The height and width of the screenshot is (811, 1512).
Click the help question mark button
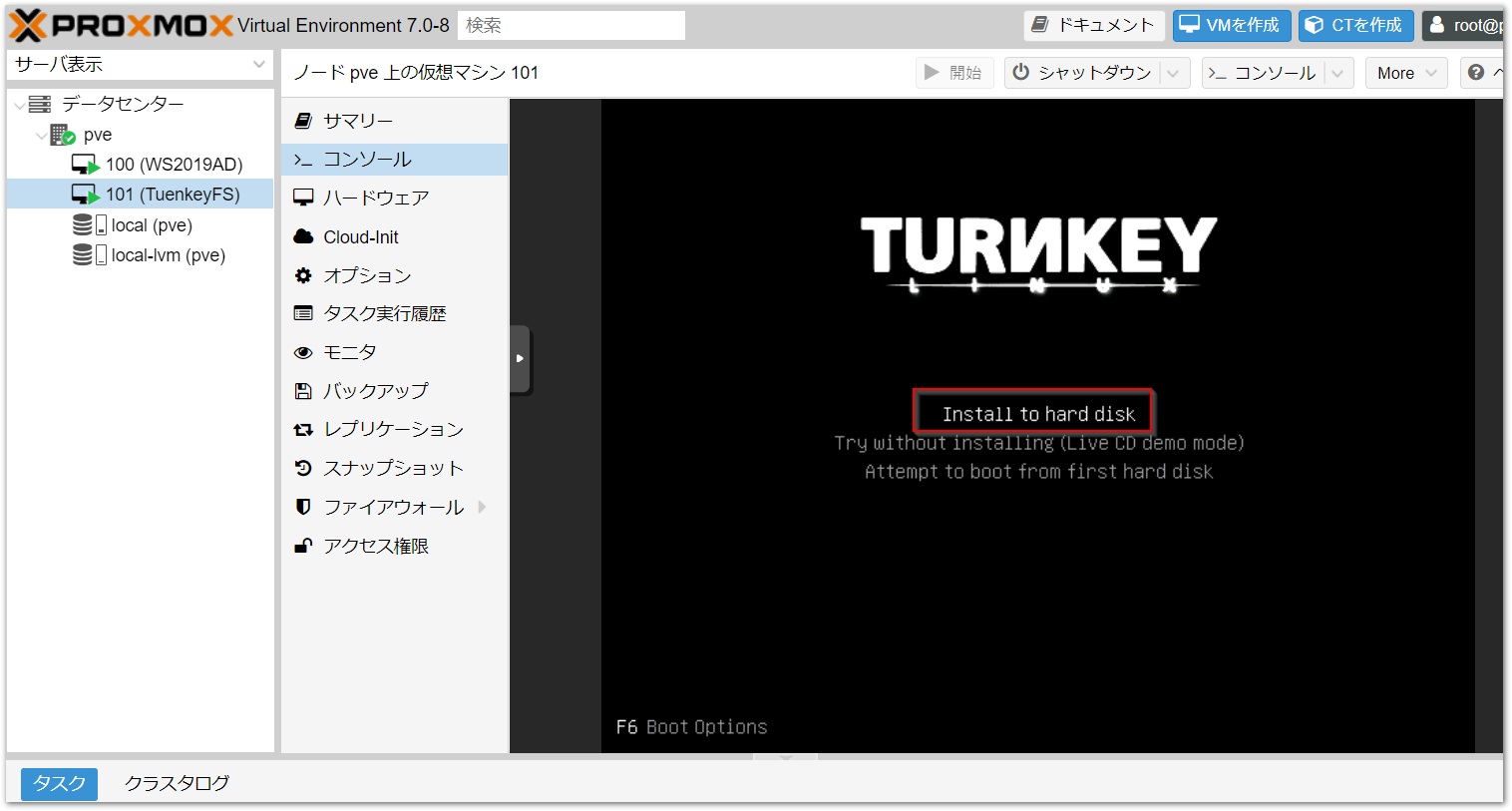1481,73
